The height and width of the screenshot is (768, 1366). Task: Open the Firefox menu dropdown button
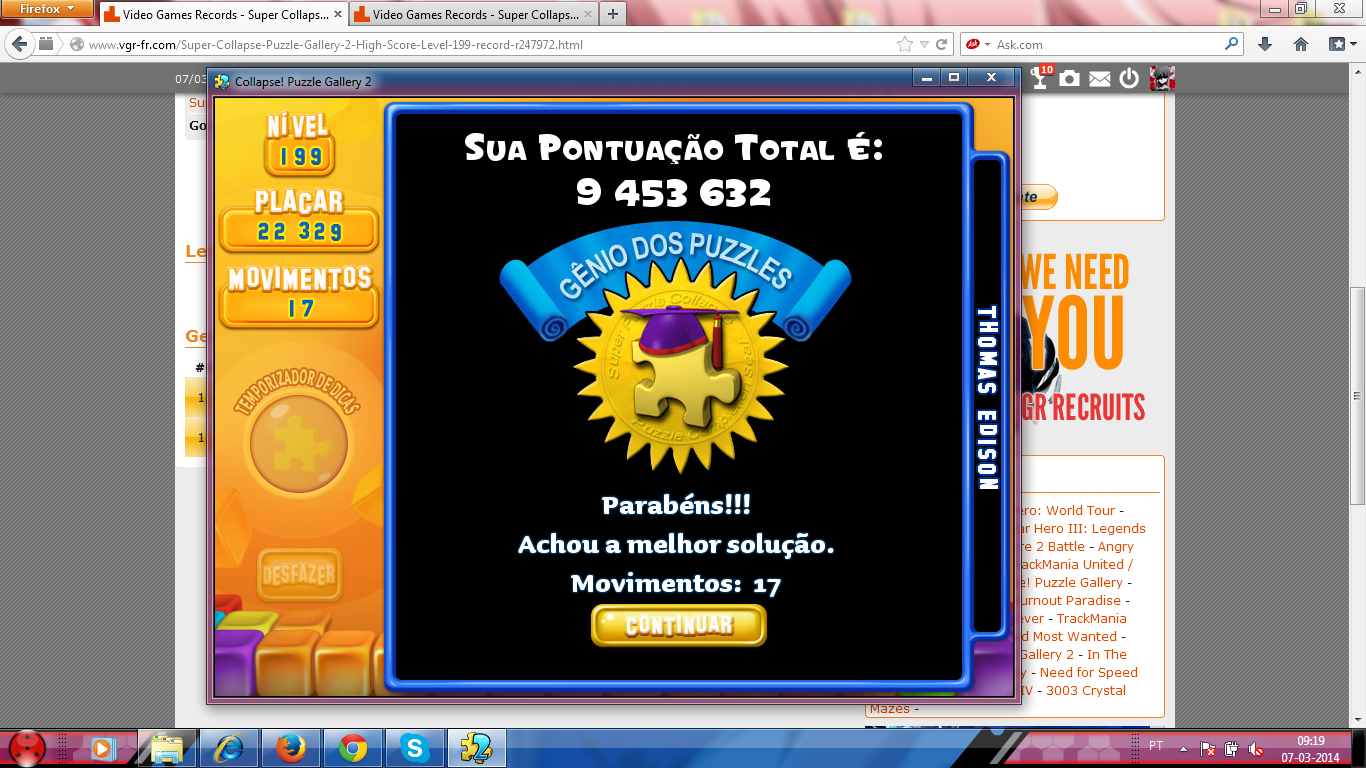pos(47,9)
